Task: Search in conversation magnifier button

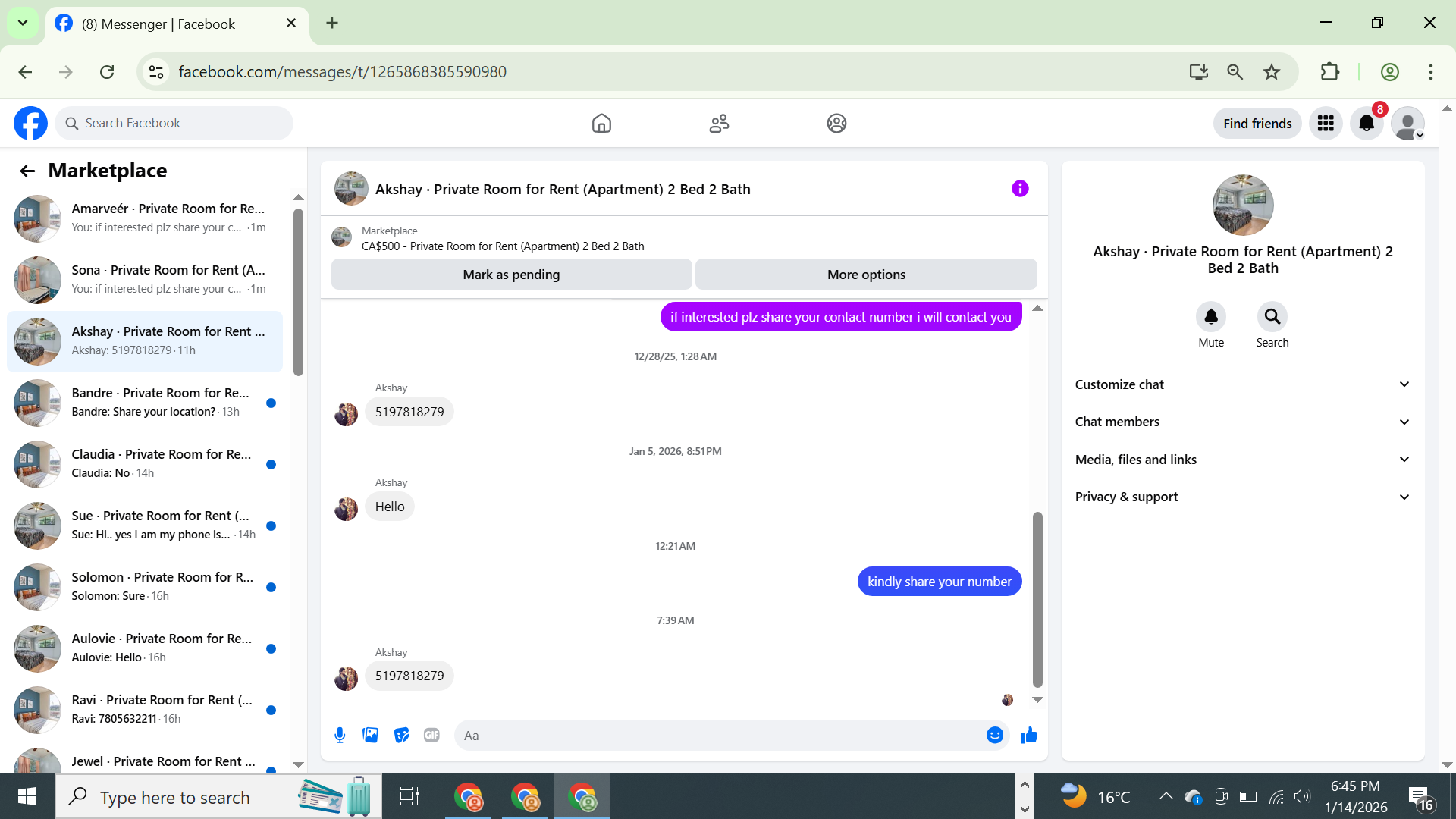Action: pos(1272,317)
